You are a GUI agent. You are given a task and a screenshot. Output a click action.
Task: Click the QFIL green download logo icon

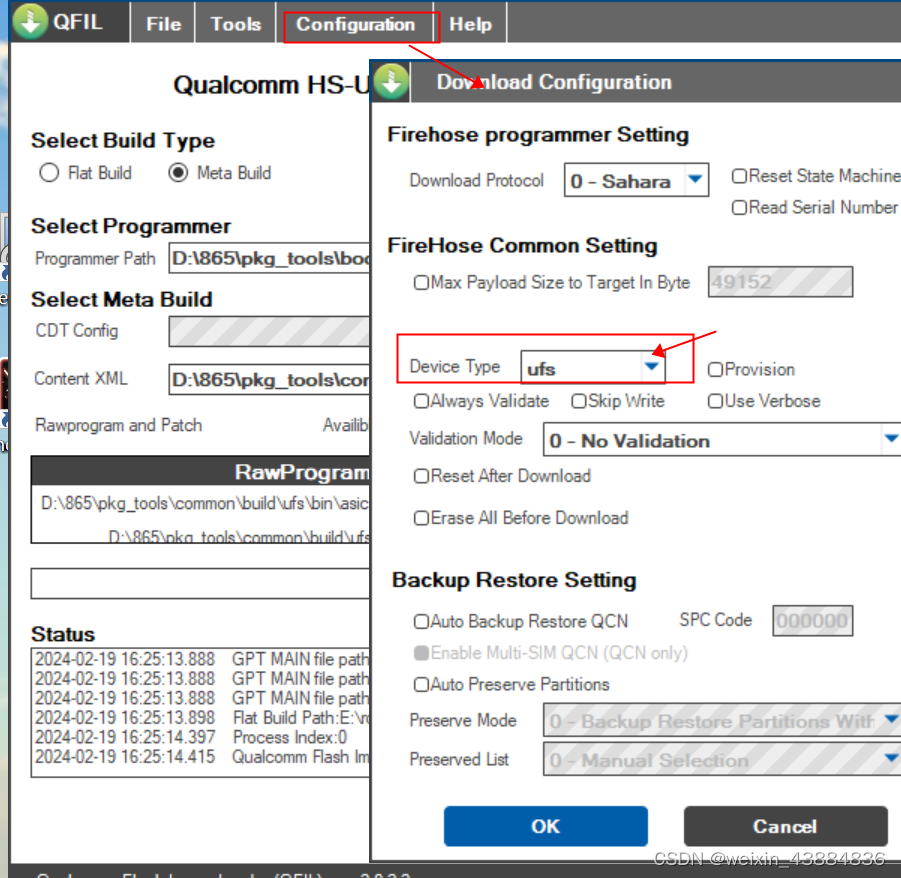click(x=30, y=22)
